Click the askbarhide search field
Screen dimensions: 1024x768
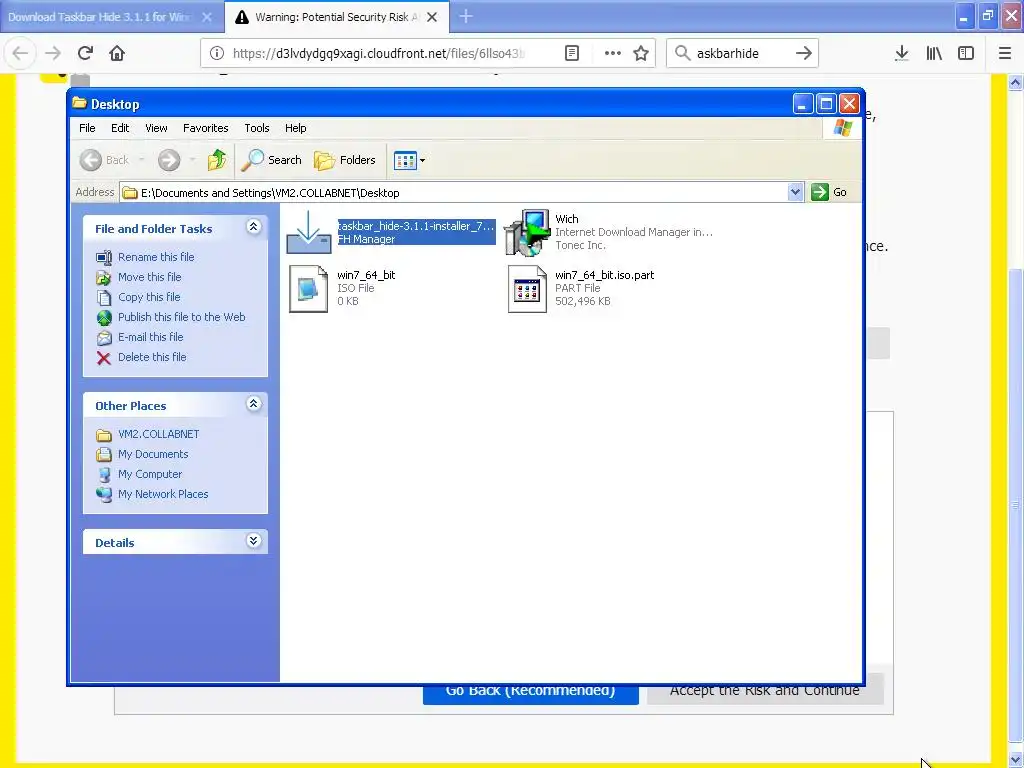click(742, 53)
